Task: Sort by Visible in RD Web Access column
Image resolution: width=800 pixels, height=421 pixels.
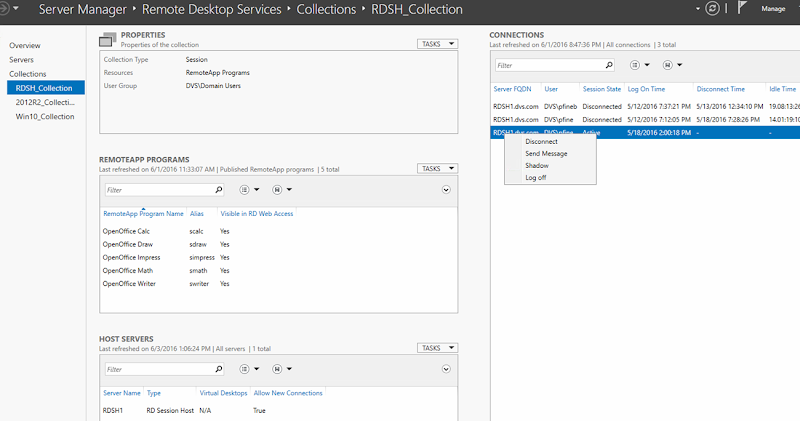Action: tap(257, 214)
